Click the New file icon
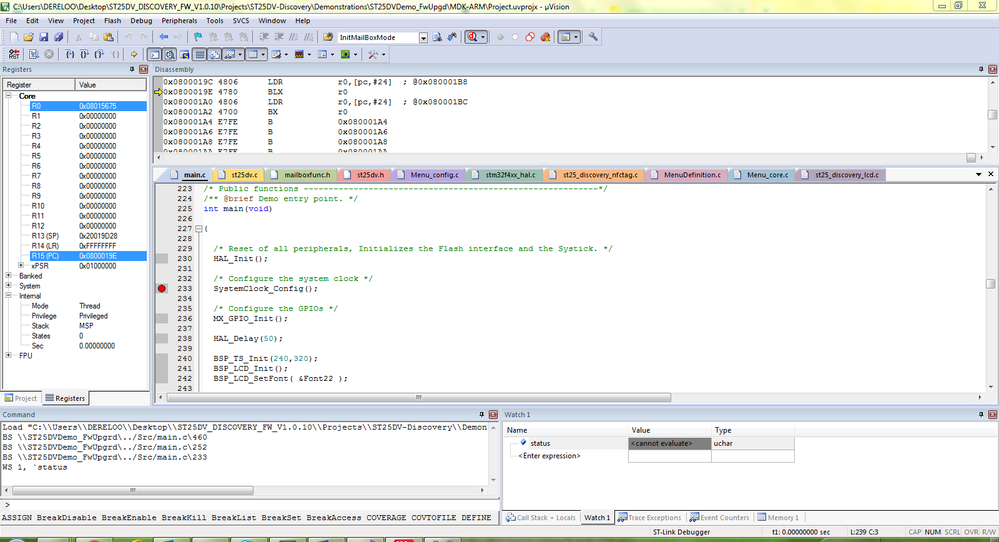999x542 pixels. coord(13,37)
